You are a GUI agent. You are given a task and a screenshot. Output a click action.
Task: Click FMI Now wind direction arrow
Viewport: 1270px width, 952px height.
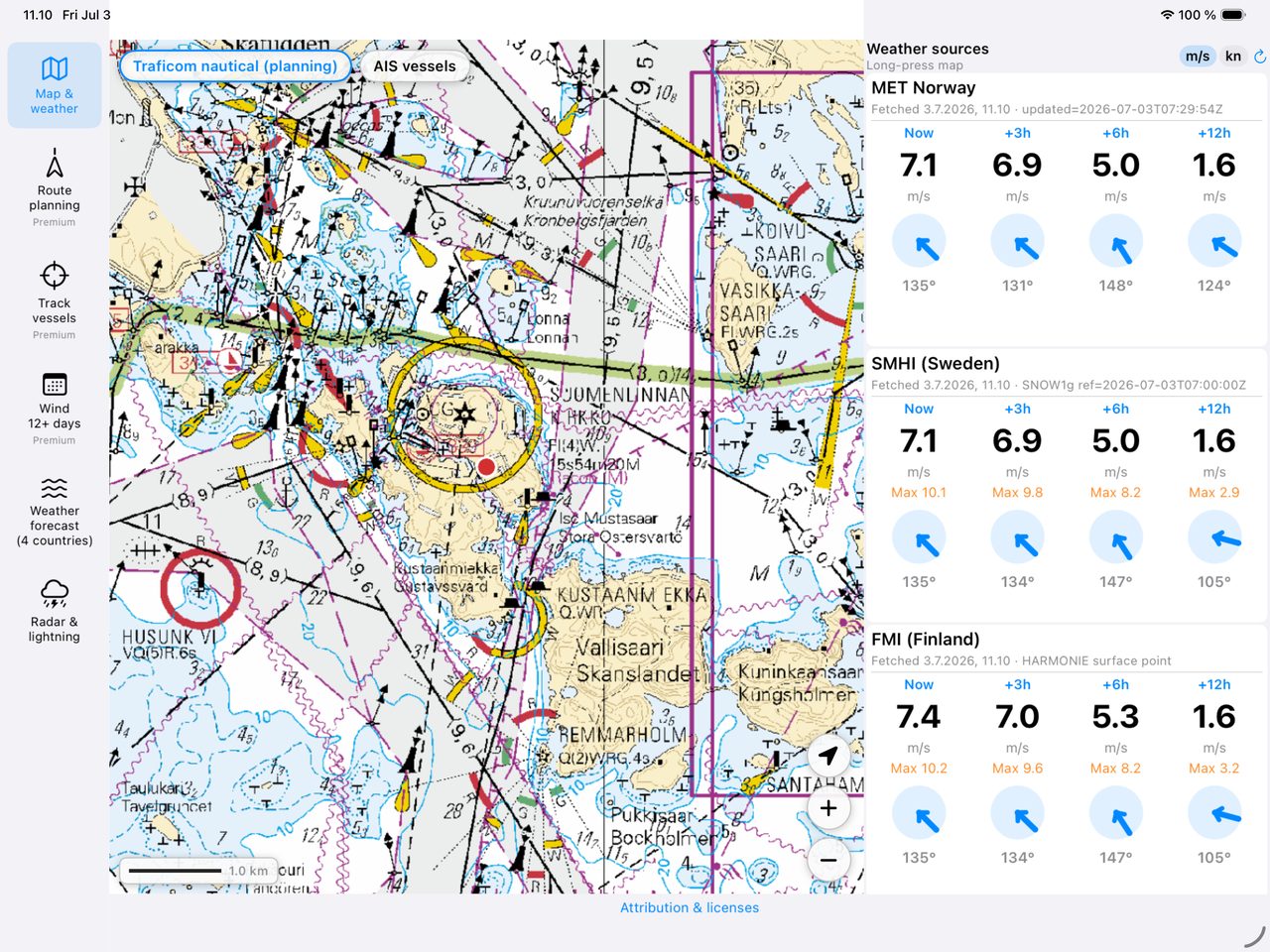[919, 814]
